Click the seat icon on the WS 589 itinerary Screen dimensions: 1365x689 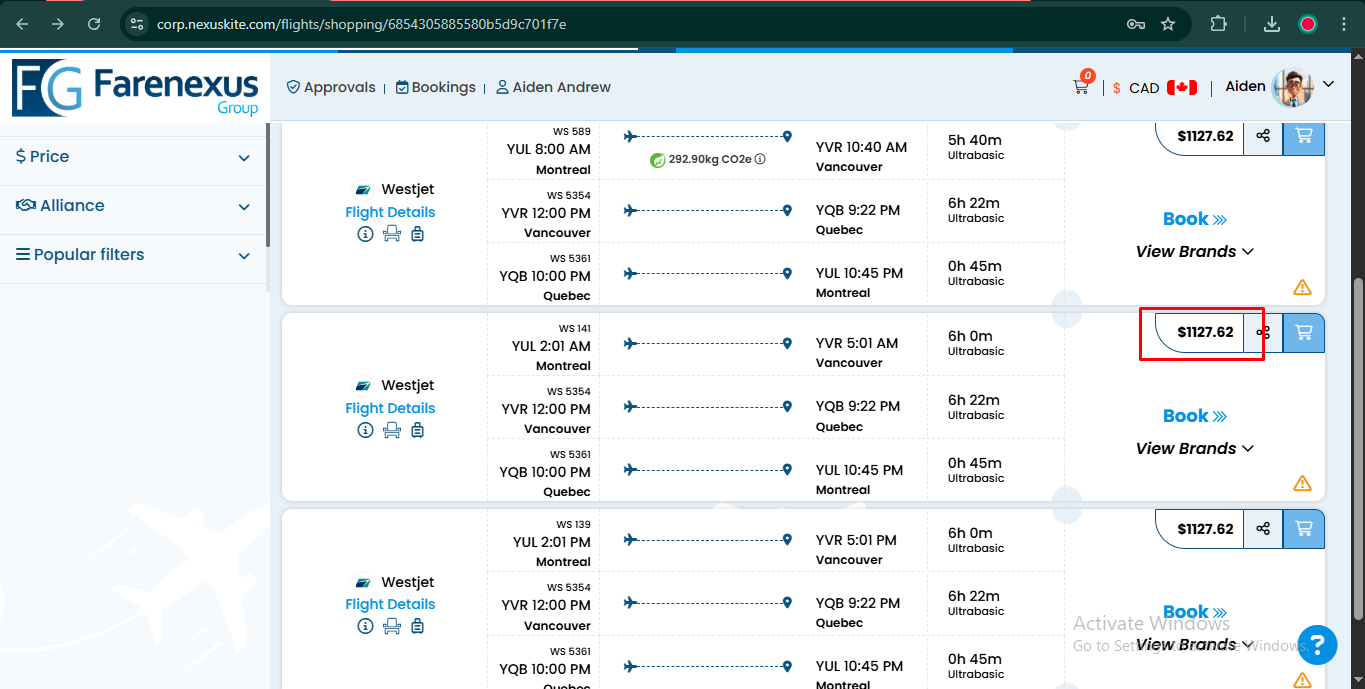(x=392, y=234)
